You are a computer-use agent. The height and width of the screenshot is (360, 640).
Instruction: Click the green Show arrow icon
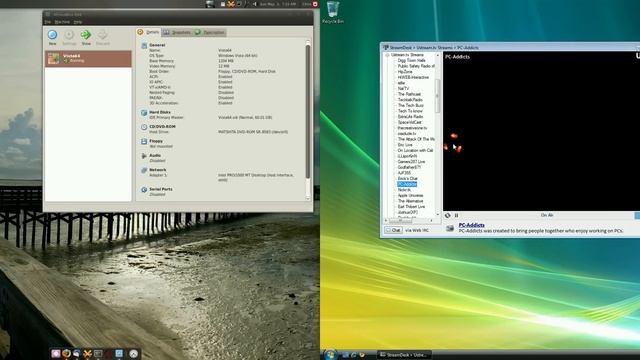[86, 35]
